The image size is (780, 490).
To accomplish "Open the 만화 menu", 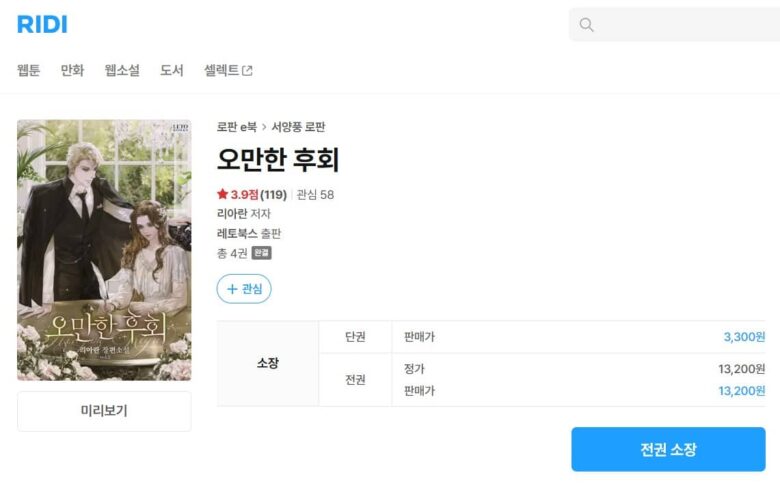I will coord(72,71).
